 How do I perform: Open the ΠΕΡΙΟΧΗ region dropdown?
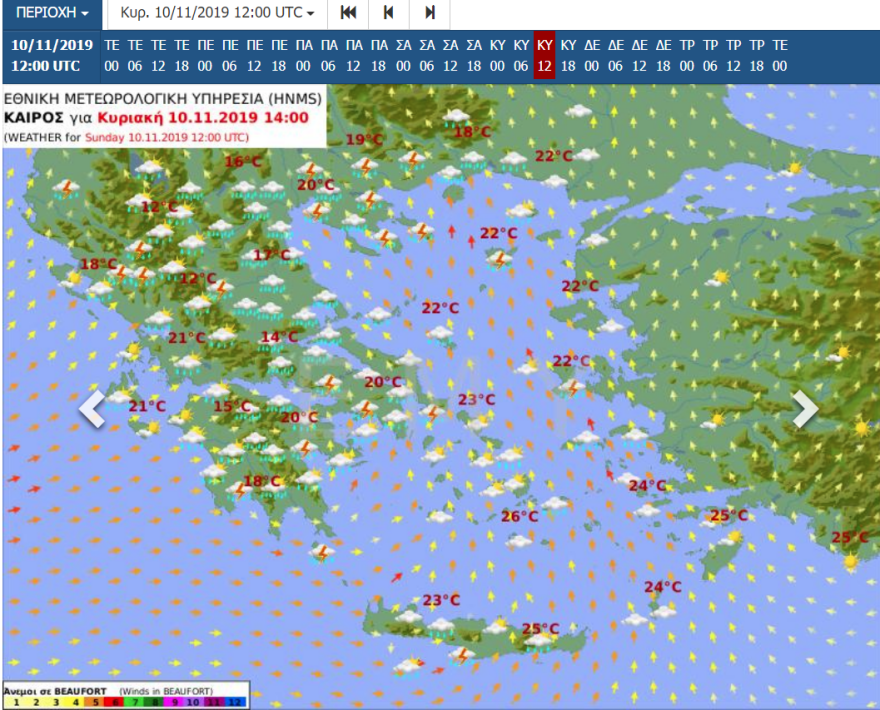coord(51,14)
